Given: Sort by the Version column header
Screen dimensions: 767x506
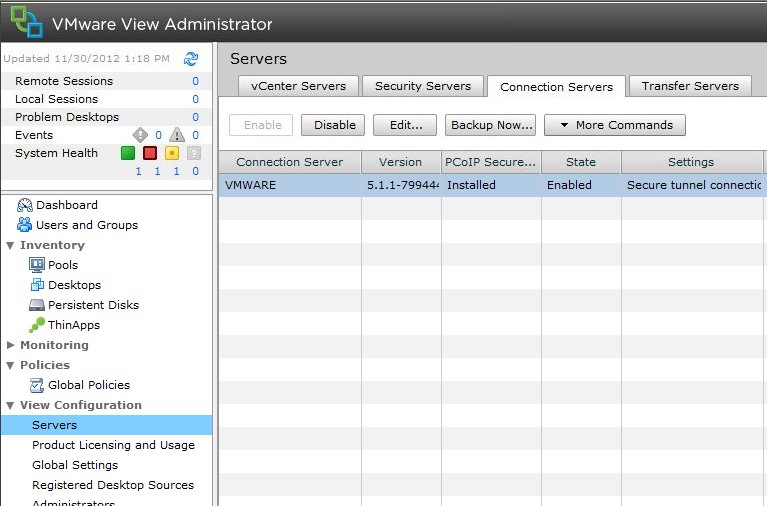Looking at the screenshot, I should pyautogui.click(x=401, y=162).
